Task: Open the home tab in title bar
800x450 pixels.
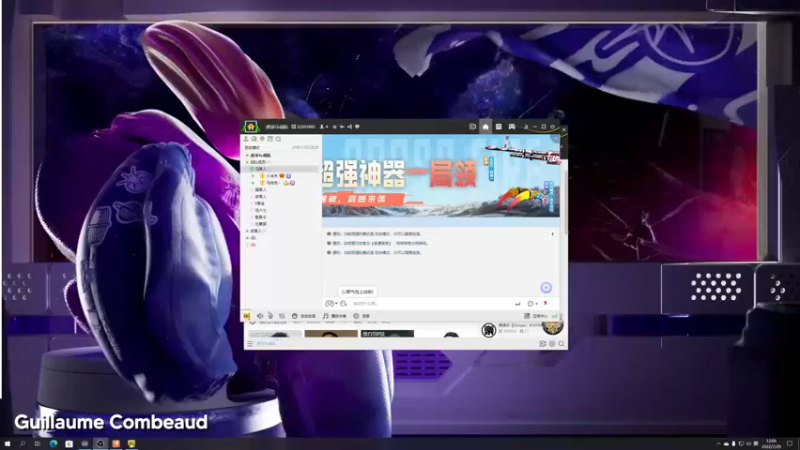Action: coord(485,127)
